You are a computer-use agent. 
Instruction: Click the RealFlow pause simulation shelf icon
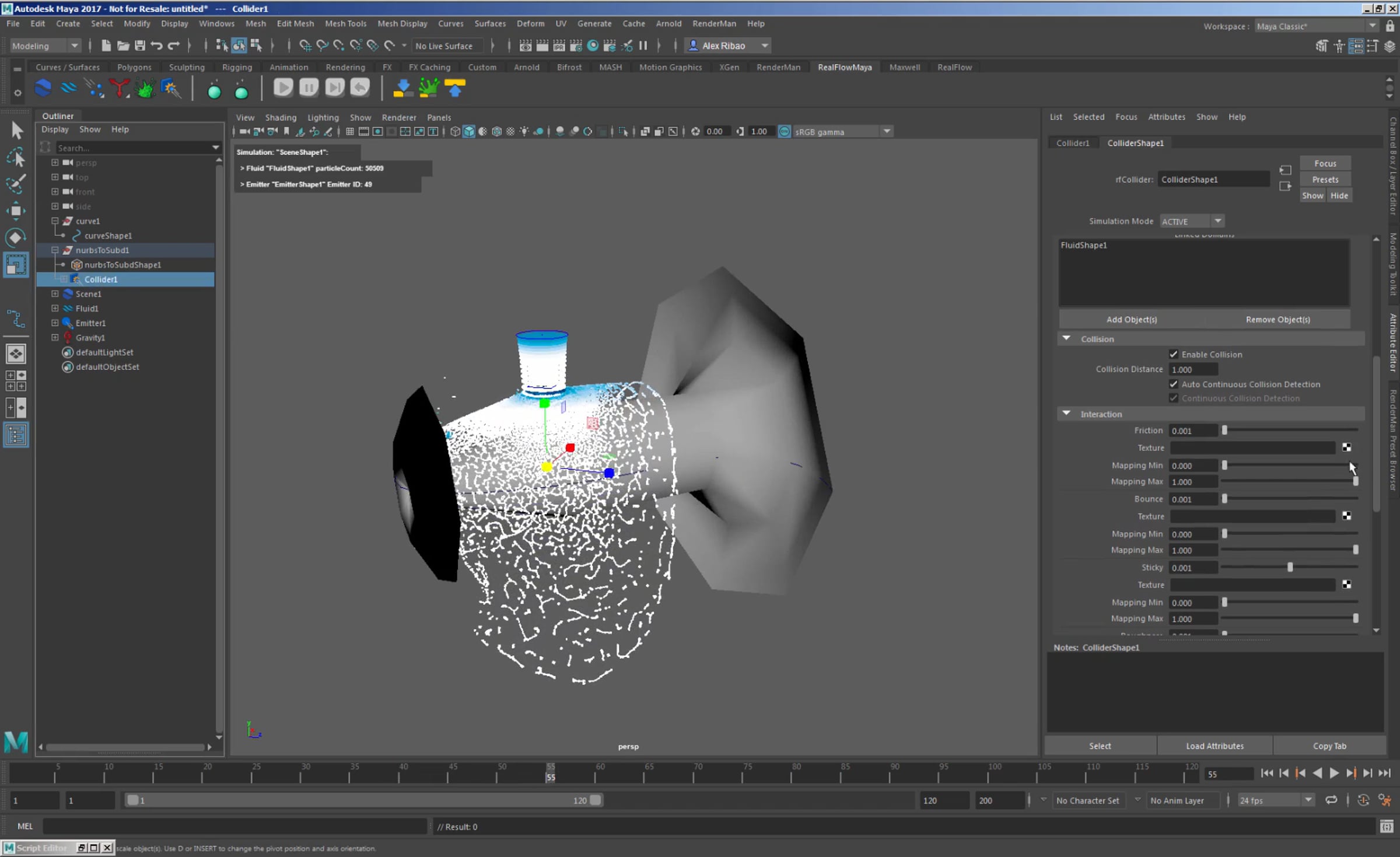[309, 88]
